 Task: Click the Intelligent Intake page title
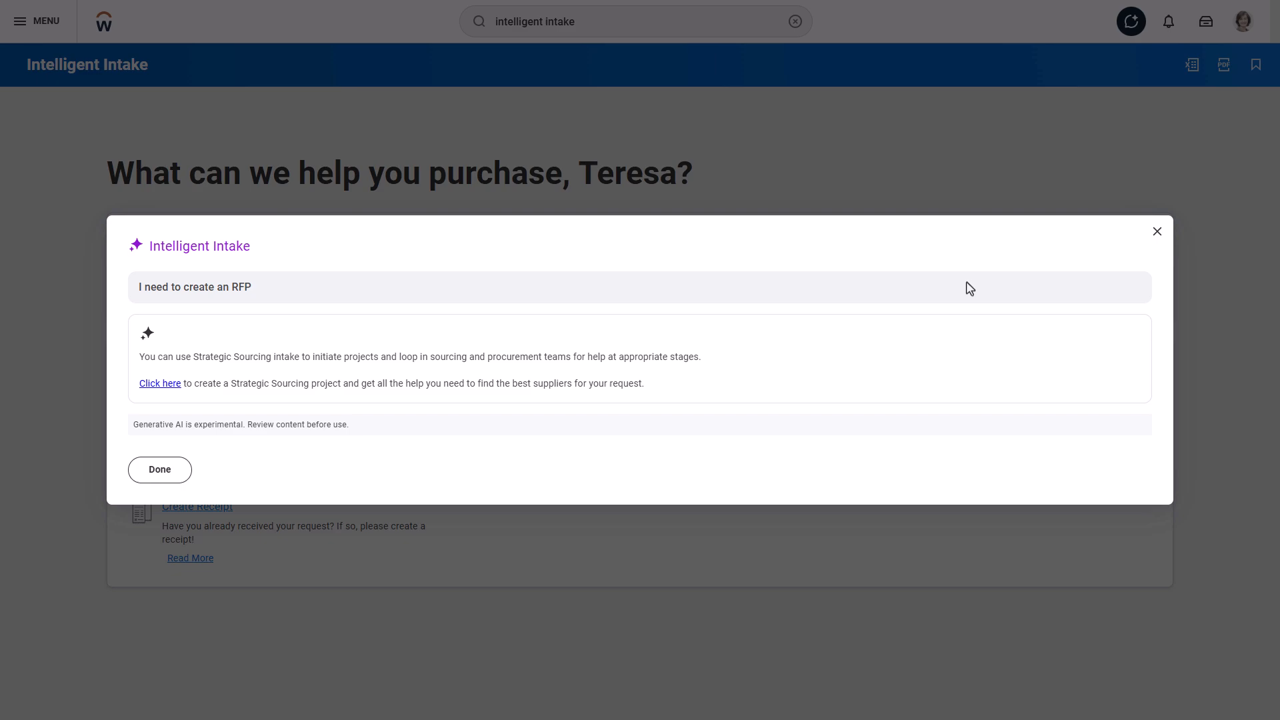coord(87,65)
